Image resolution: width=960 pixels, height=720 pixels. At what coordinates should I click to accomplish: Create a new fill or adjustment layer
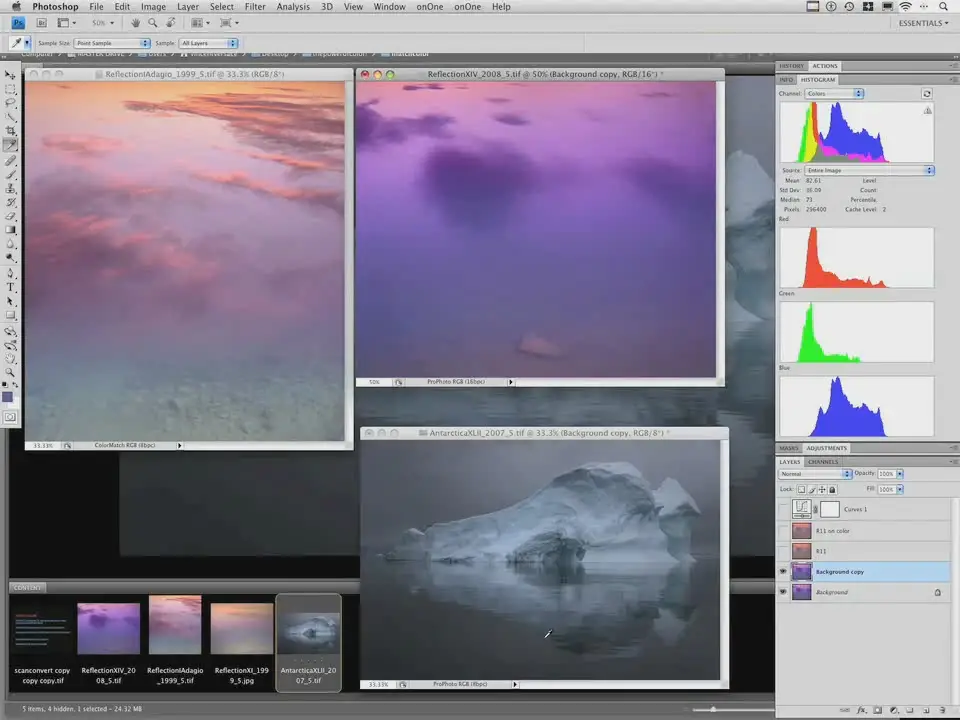(894, 710)
